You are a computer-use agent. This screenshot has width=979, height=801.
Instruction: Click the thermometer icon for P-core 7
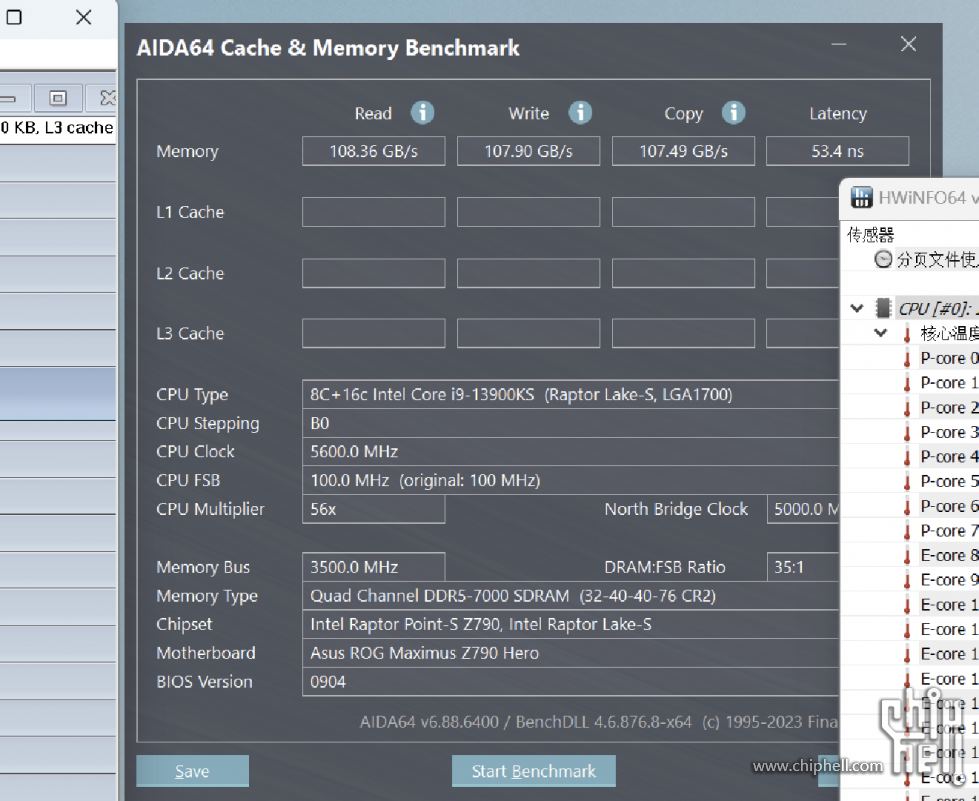click(x=907, y=531)
